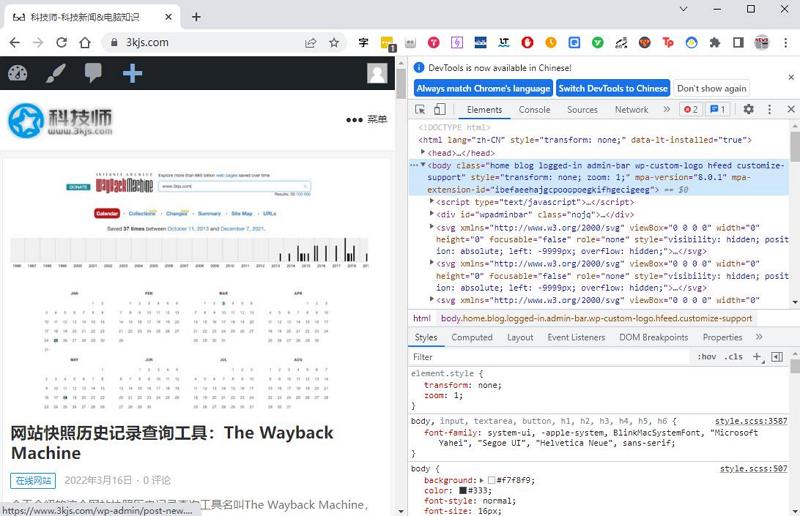Reload the 3kjs.com page
This screenshot has height=516, width=800.
tap(61, 42)
